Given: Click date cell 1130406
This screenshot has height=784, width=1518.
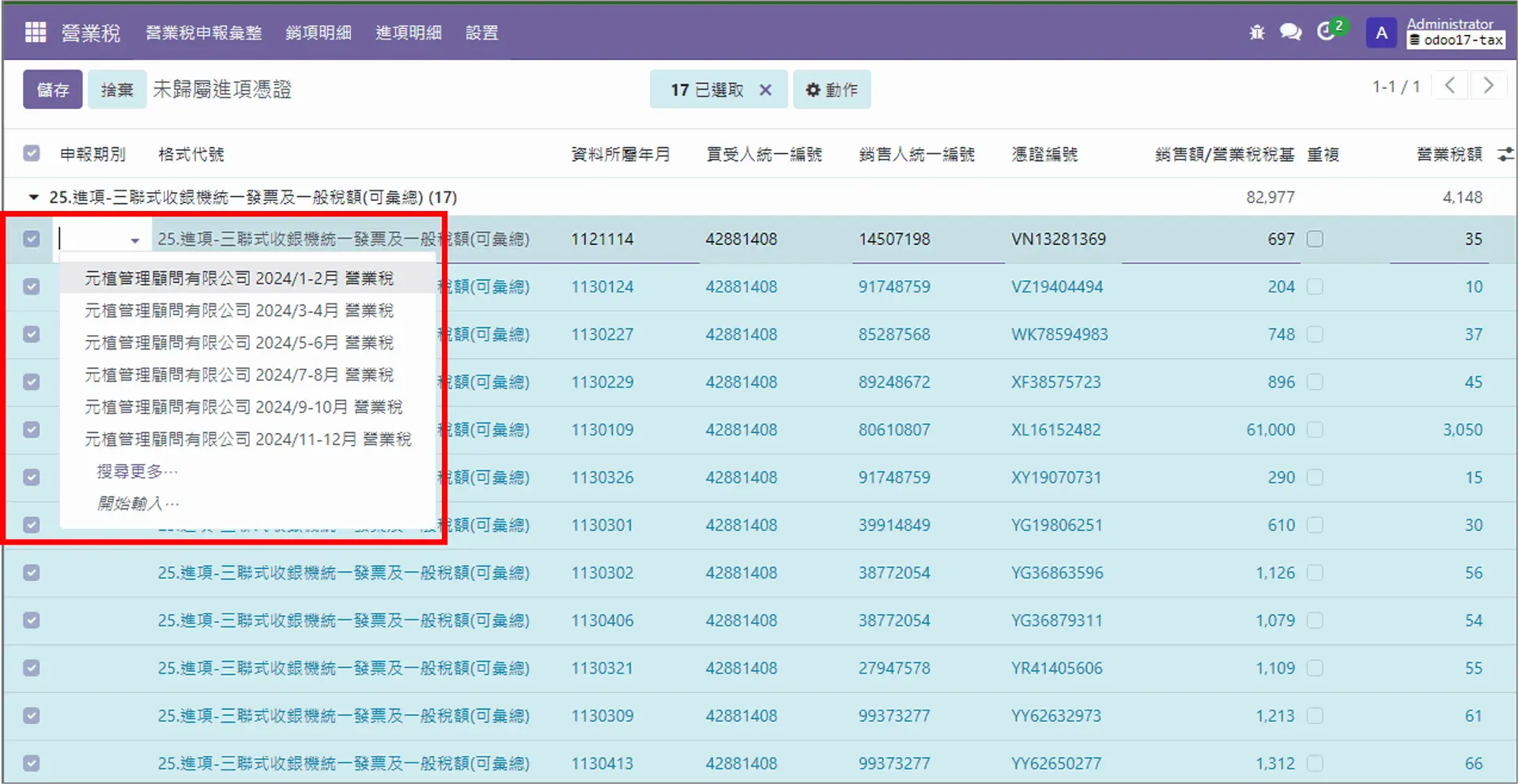Looking at the screenshot, I should (x=602, y=620).
